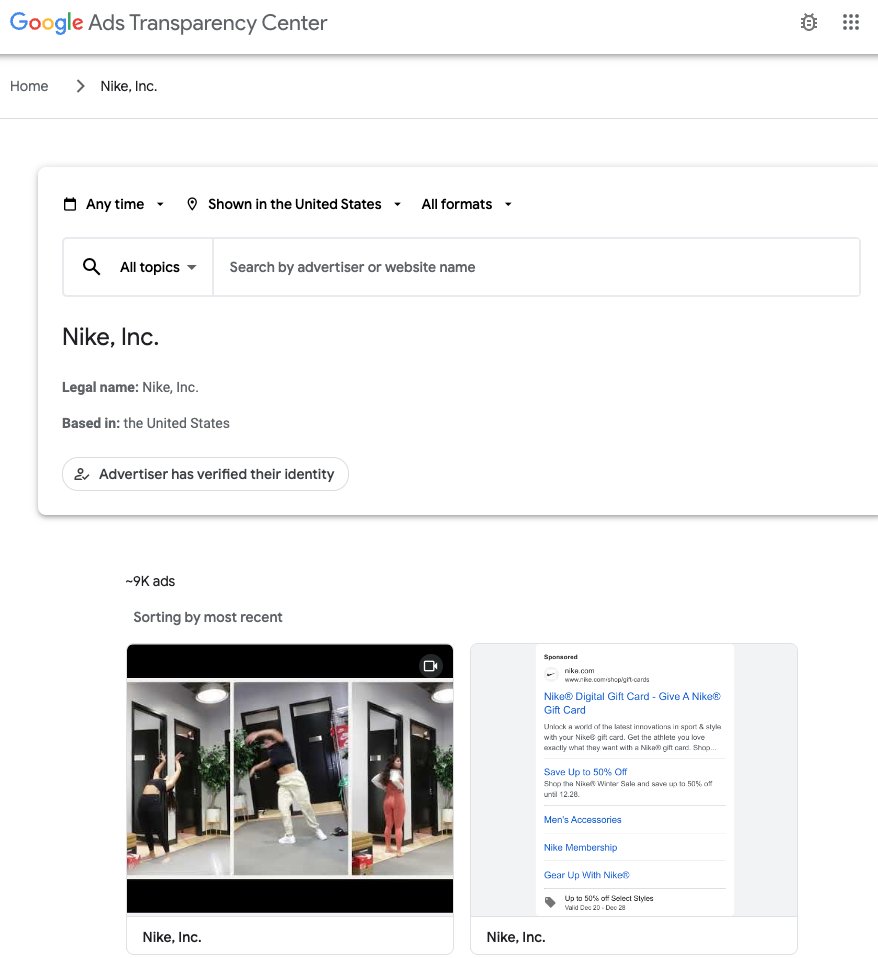Open the All formats dropdown
Viewport: 878px width, 958px height.
click(x=467, y=204)
